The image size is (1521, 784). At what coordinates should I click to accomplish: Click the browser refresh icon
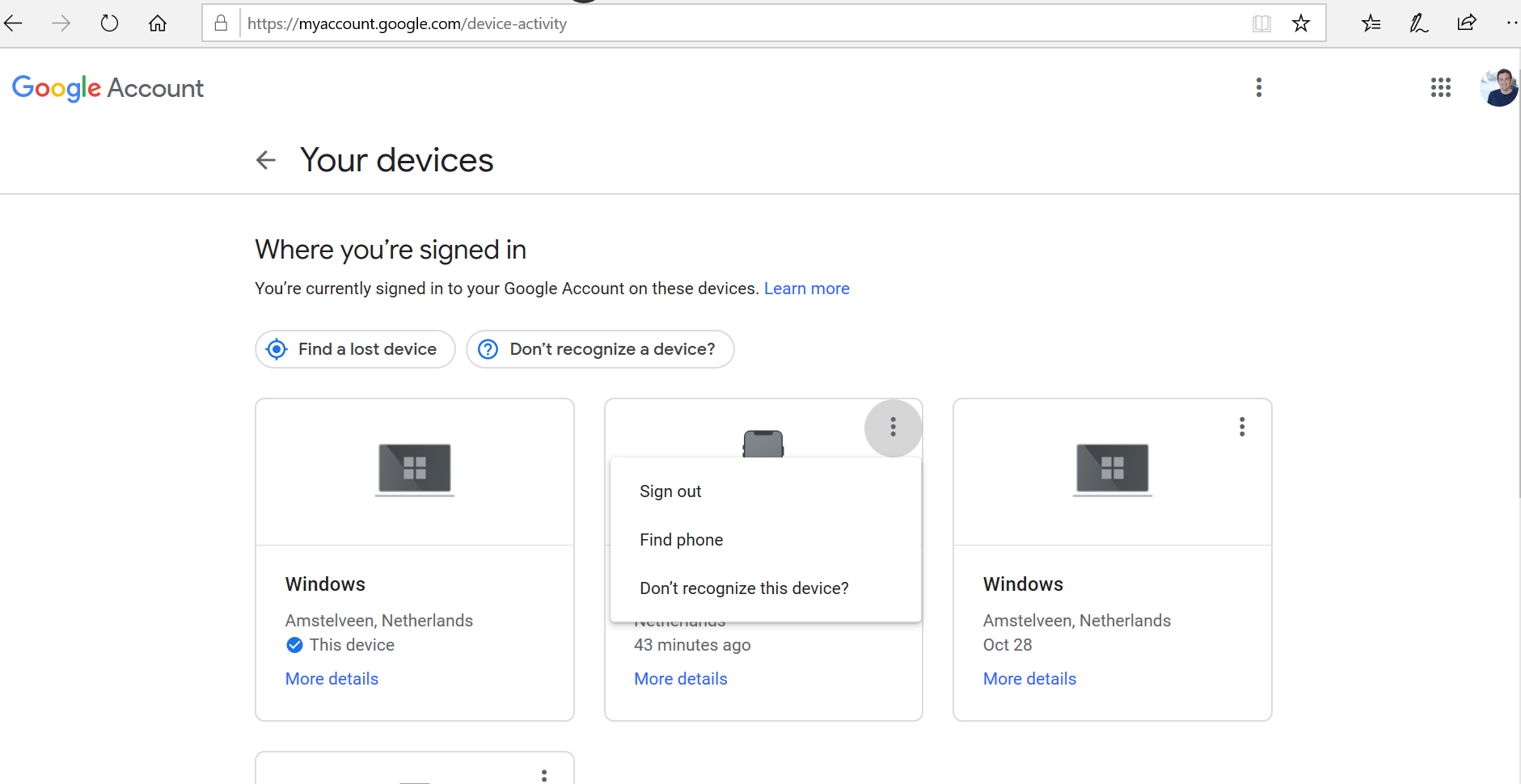pos(109,23)
